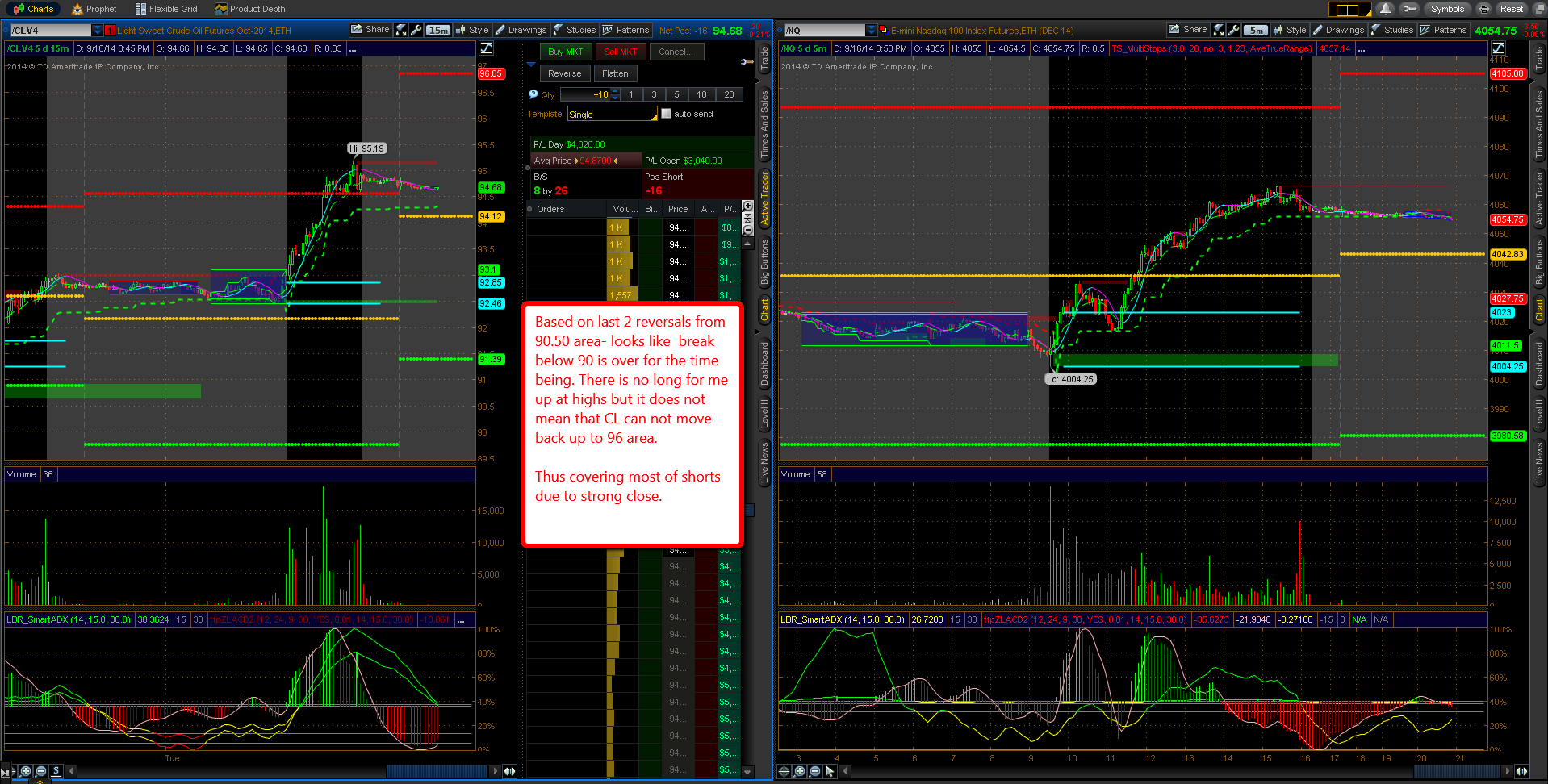The width and height of the screenshot is (1548, 784).
Task: Open left chart Times And Sales tab
Action: coord(764,124)
